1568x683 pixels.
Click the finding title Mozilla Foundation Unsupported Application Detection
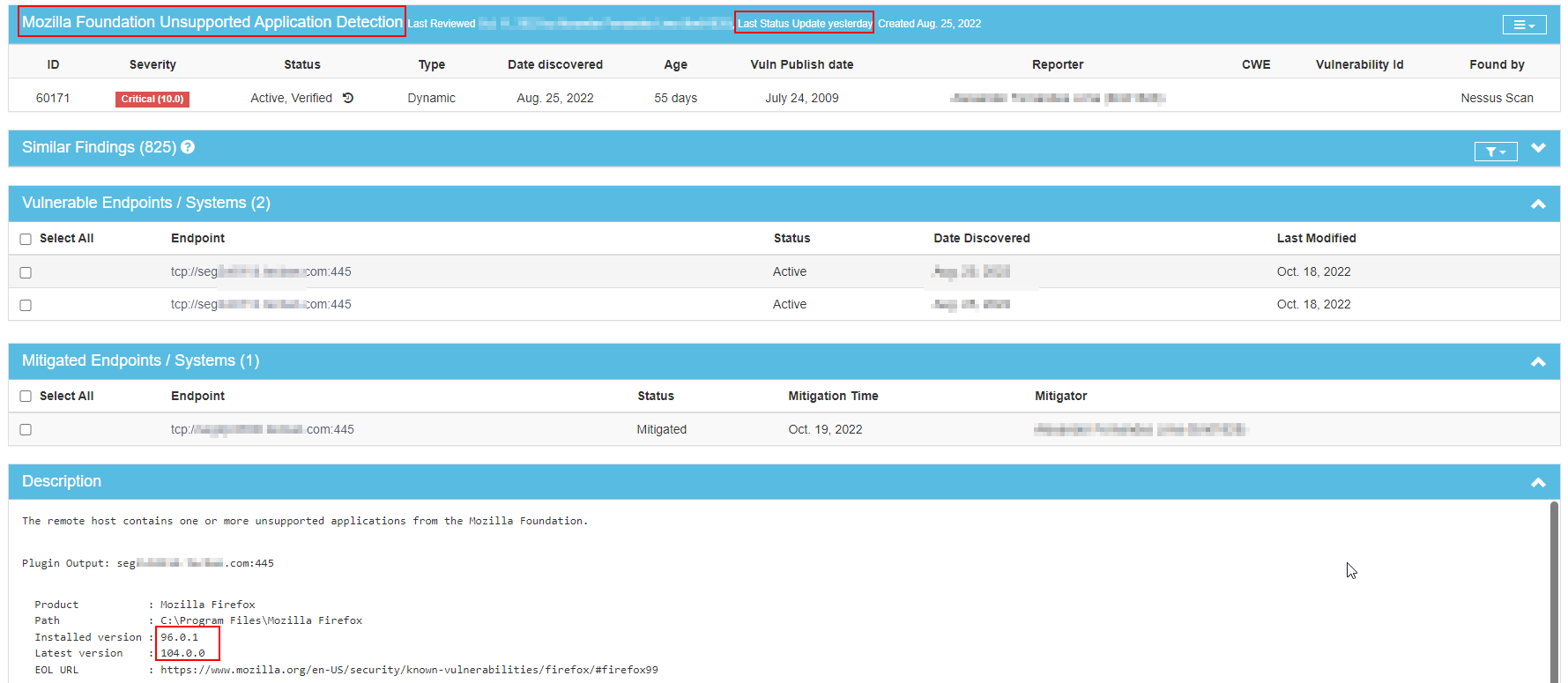[212, 22]
